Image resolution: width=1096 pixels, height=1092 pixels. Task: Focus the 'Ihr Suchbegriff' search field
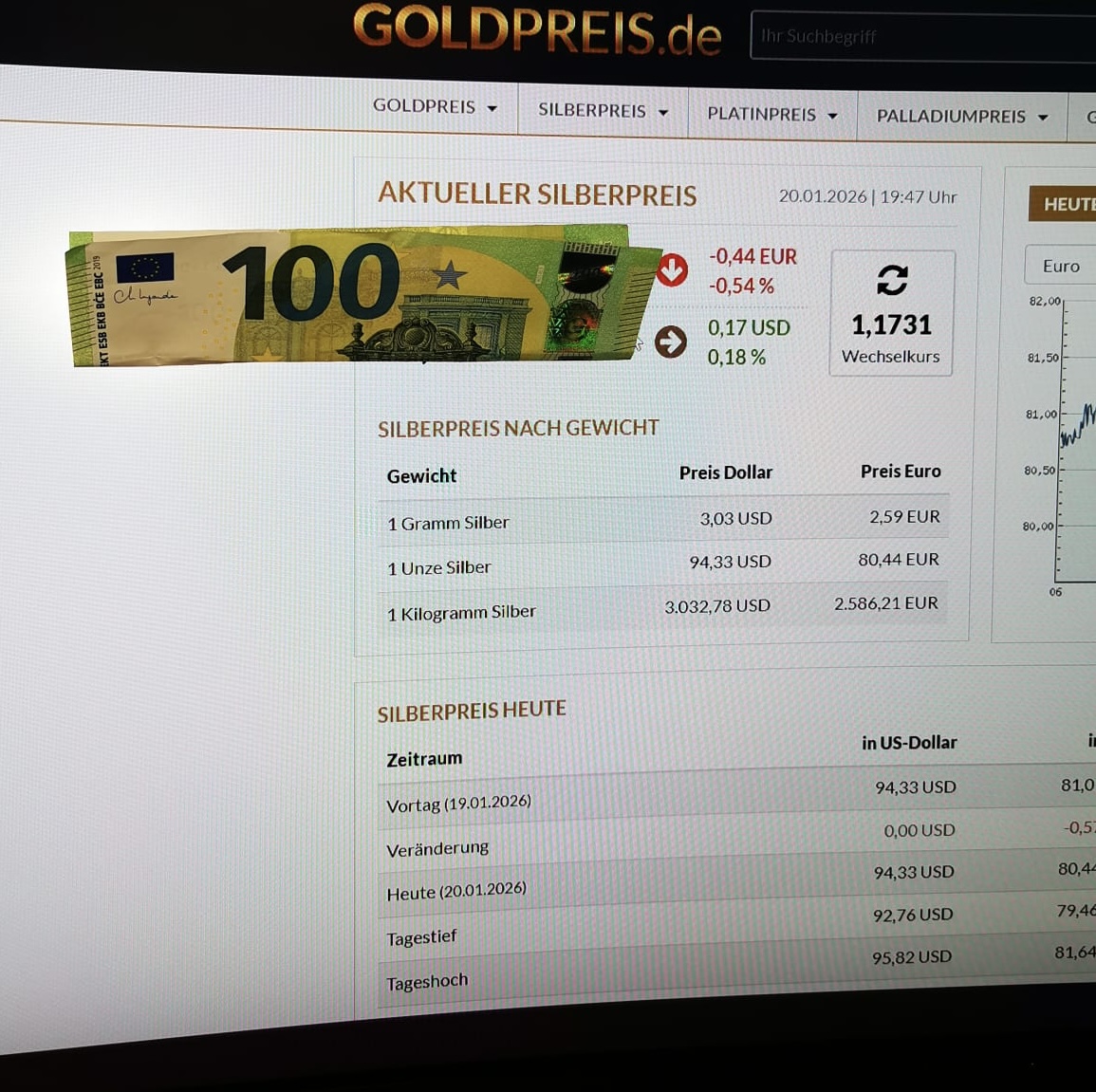coord(922,36)
